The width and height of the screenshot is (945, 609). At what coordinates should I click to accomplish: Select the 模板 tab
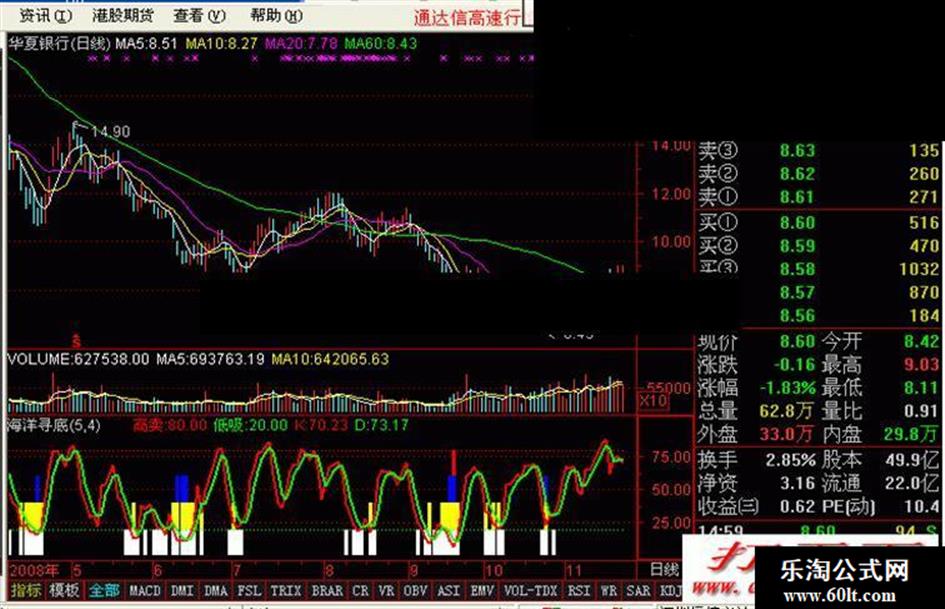pos(64,590)
